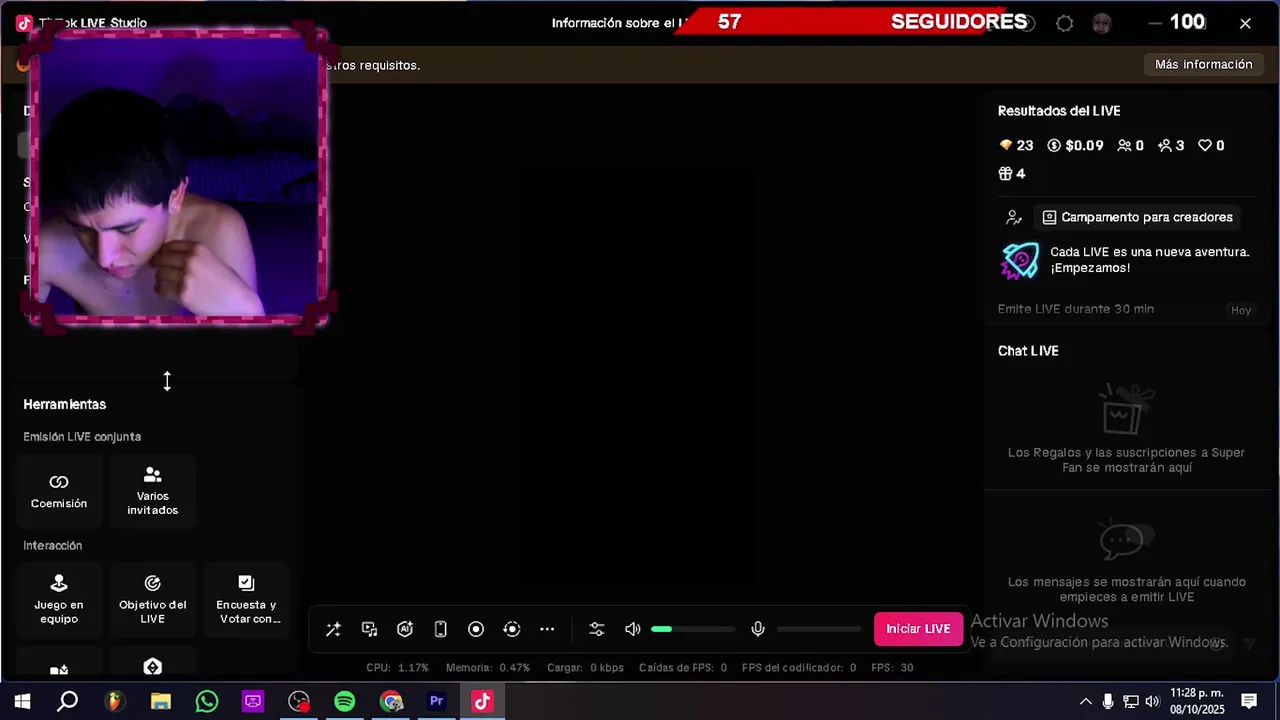Mute the microphone input
The image size is (1280, 720).
click(x=758, y=629)
